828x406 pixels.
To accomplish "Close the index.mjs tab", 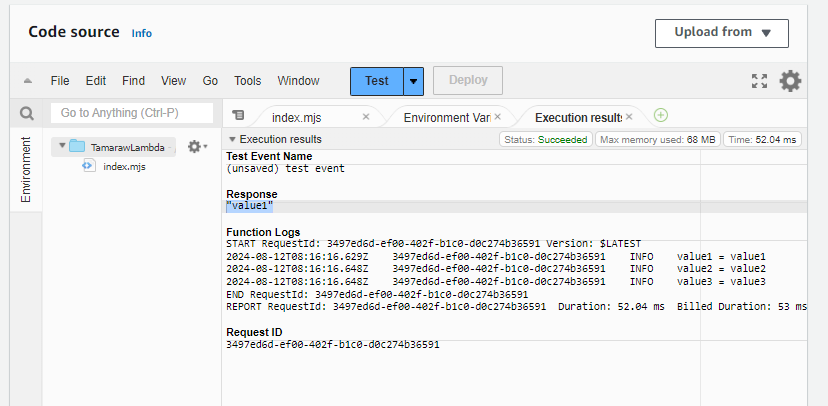I will click(x=365, y=117).
